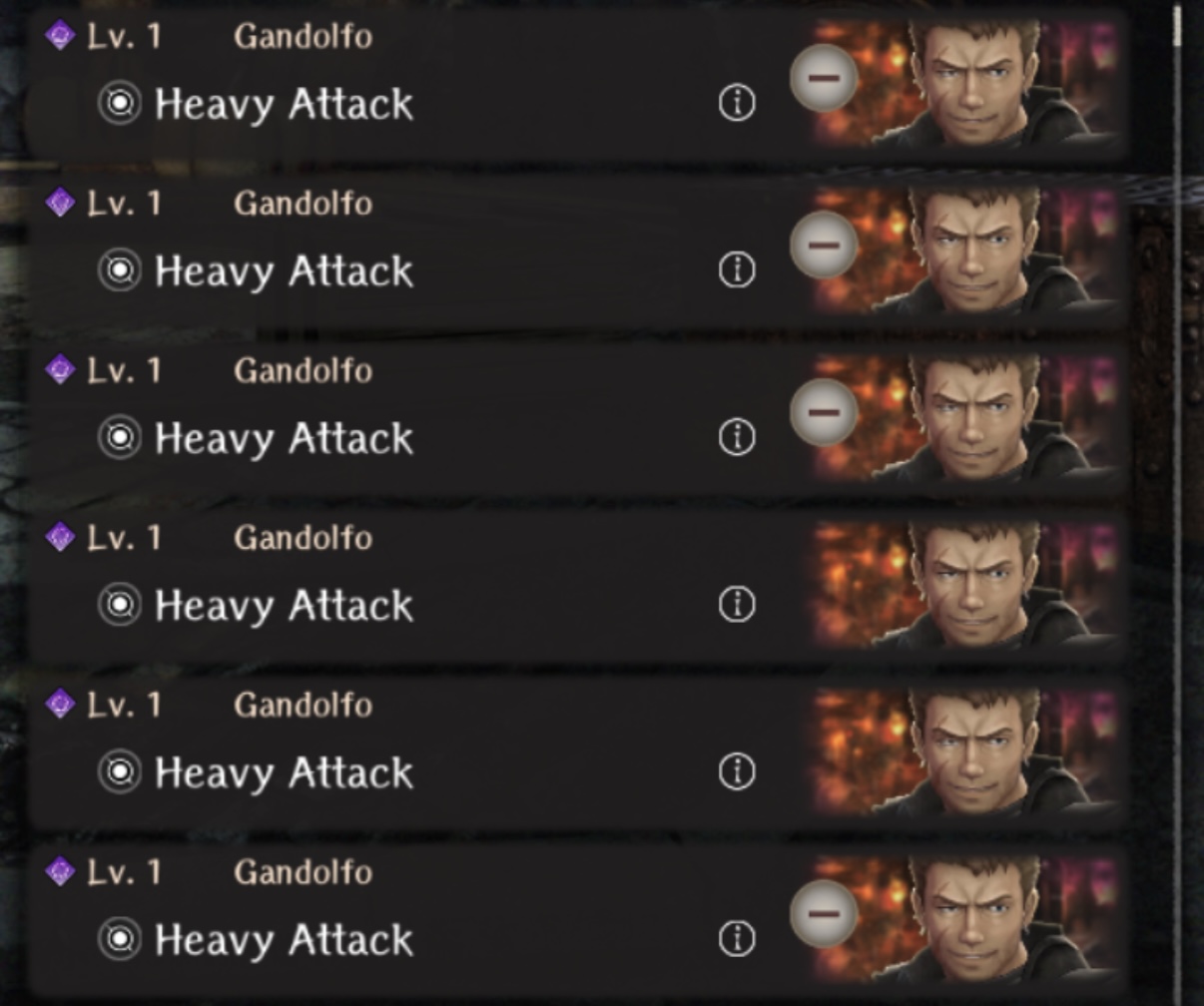Click info icon in third Gandolfo row
This screenshot has height=1006, width=1204.
[737, 437]
